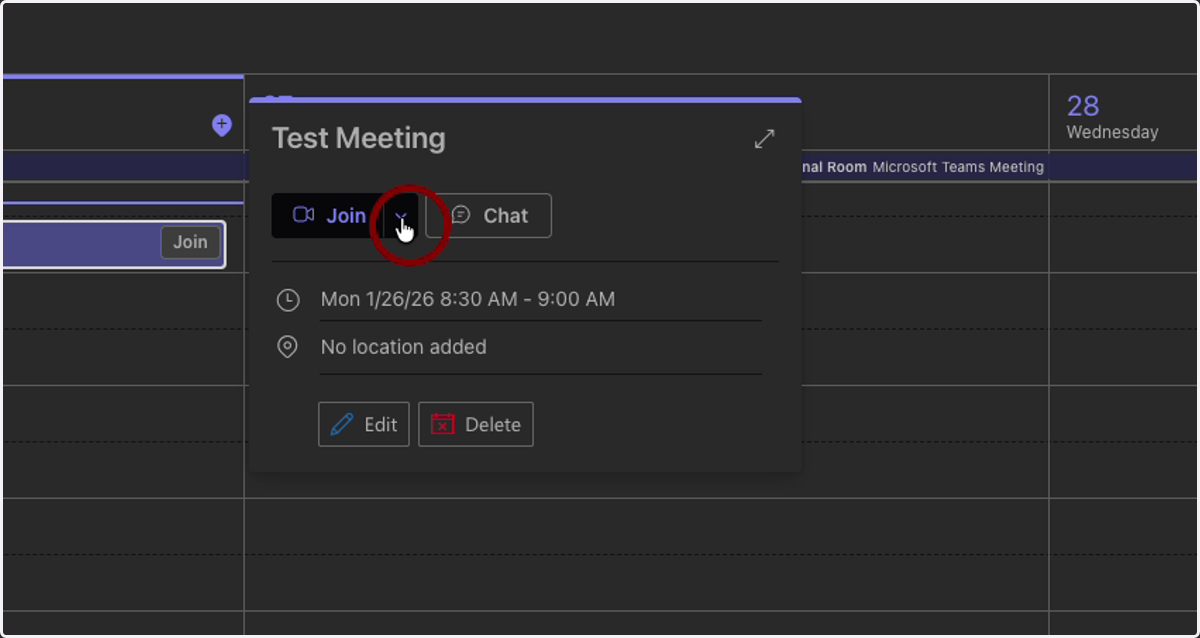This screenshot has height=638, width=1200.
Task: Expand the Test Meeting details view
Action: [x=764, y=139]
